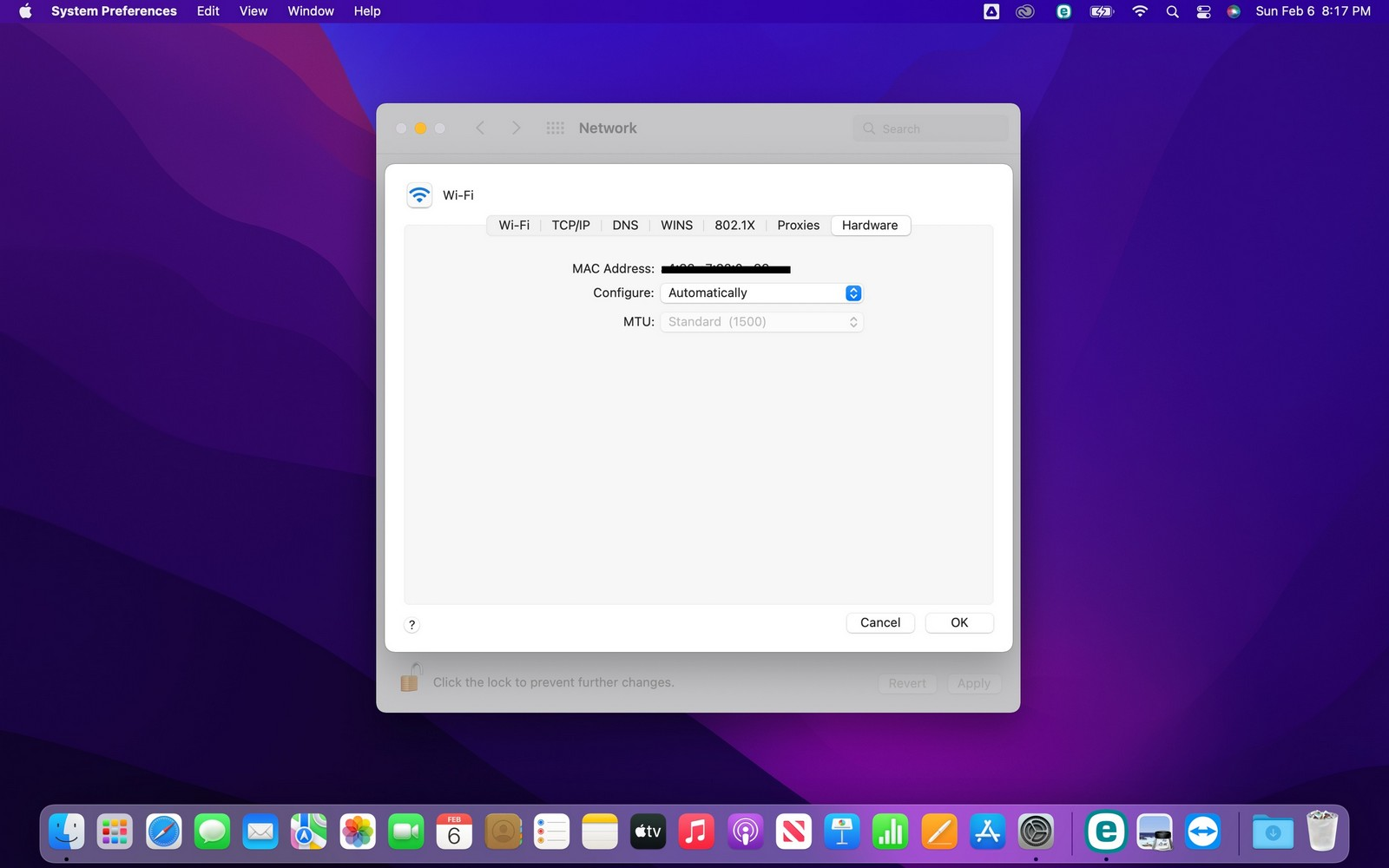Open Spotlight search from the menu bar

click(x=1173, y=11)
